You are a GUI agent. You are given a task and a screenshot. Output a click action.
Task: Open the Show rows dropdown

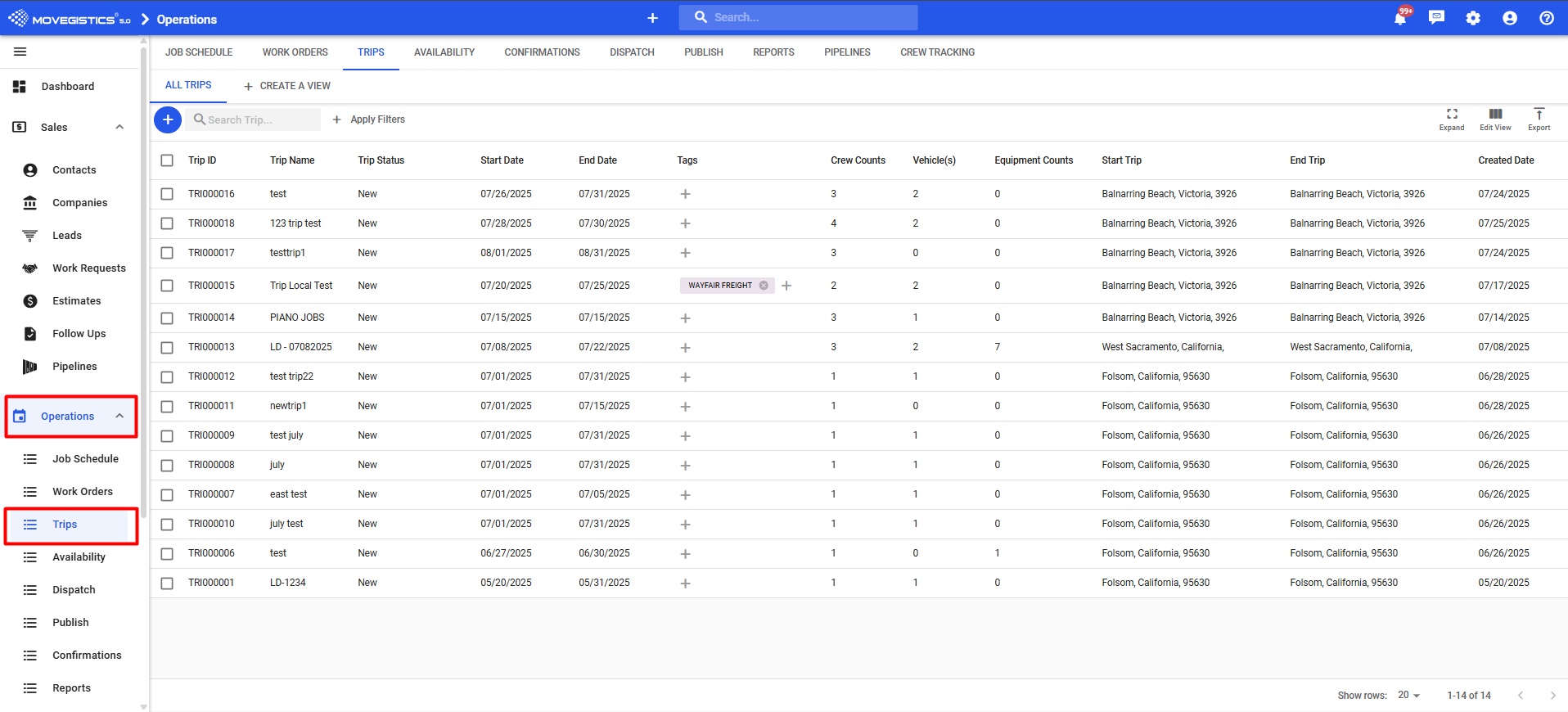click(1408, 695)
